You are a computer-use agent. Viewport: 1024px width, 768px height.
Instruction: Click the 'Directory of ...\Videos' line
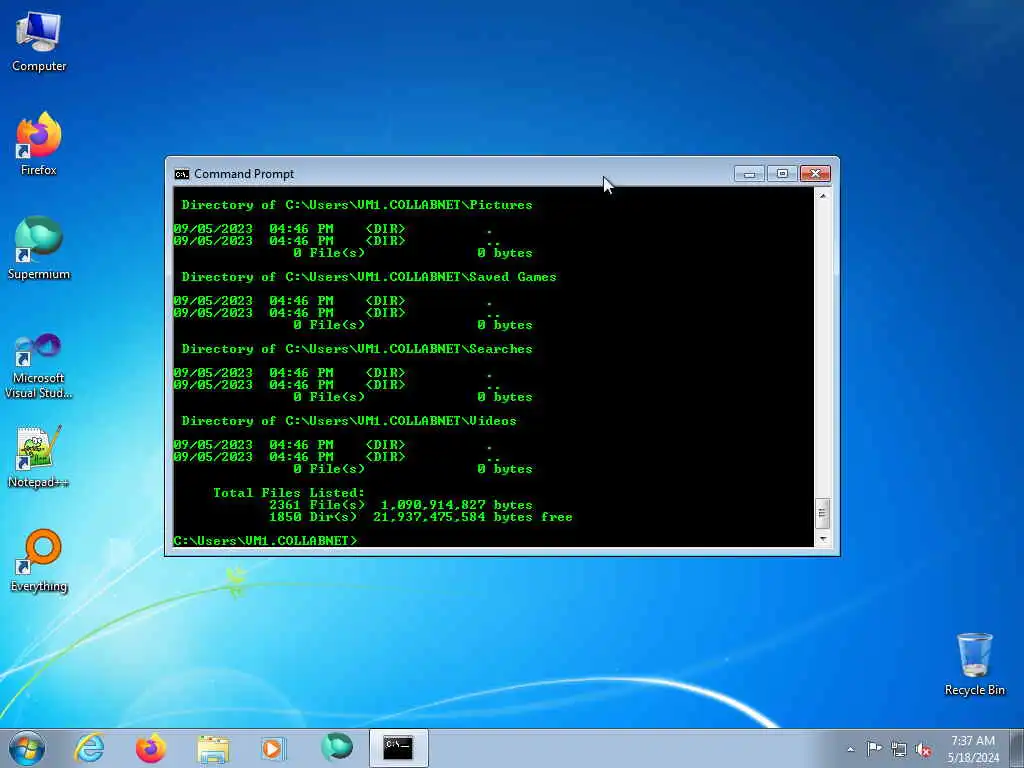[349, 421]
